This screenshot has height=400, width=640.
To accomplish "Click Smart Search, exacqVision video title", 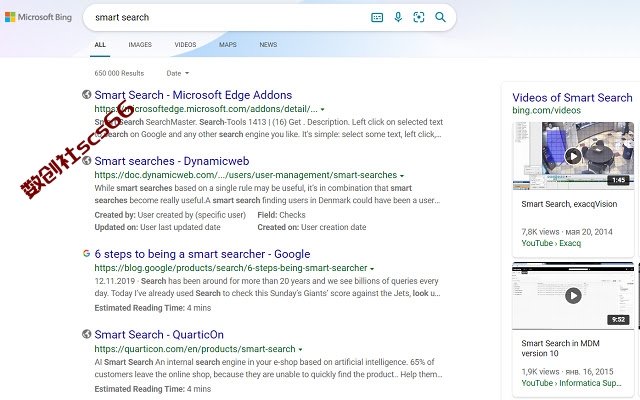I will [x=569, y=204].
